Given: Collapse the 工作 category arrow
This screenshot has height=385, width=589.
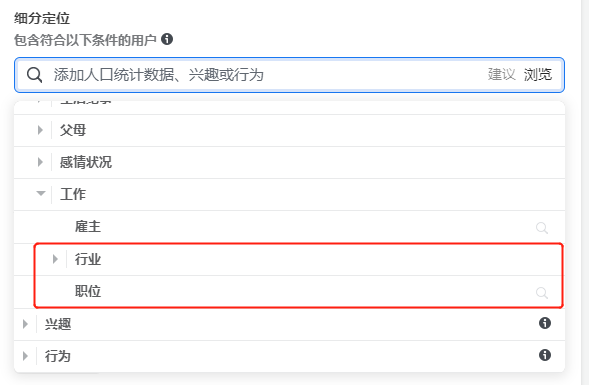Looking at the screenshot, I should [x=41, y=193].
